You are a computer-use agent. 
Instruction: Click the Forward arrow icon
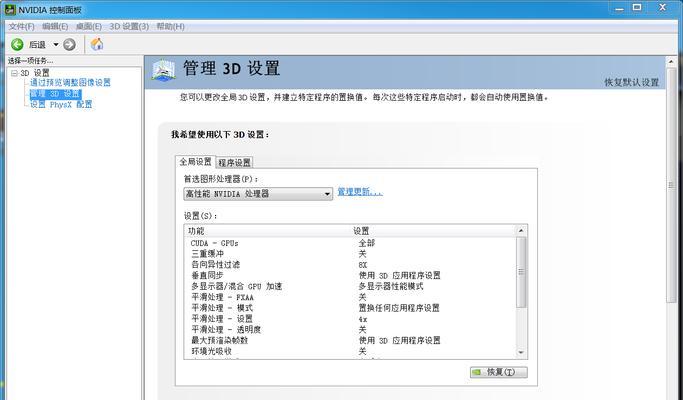(69, 44)
